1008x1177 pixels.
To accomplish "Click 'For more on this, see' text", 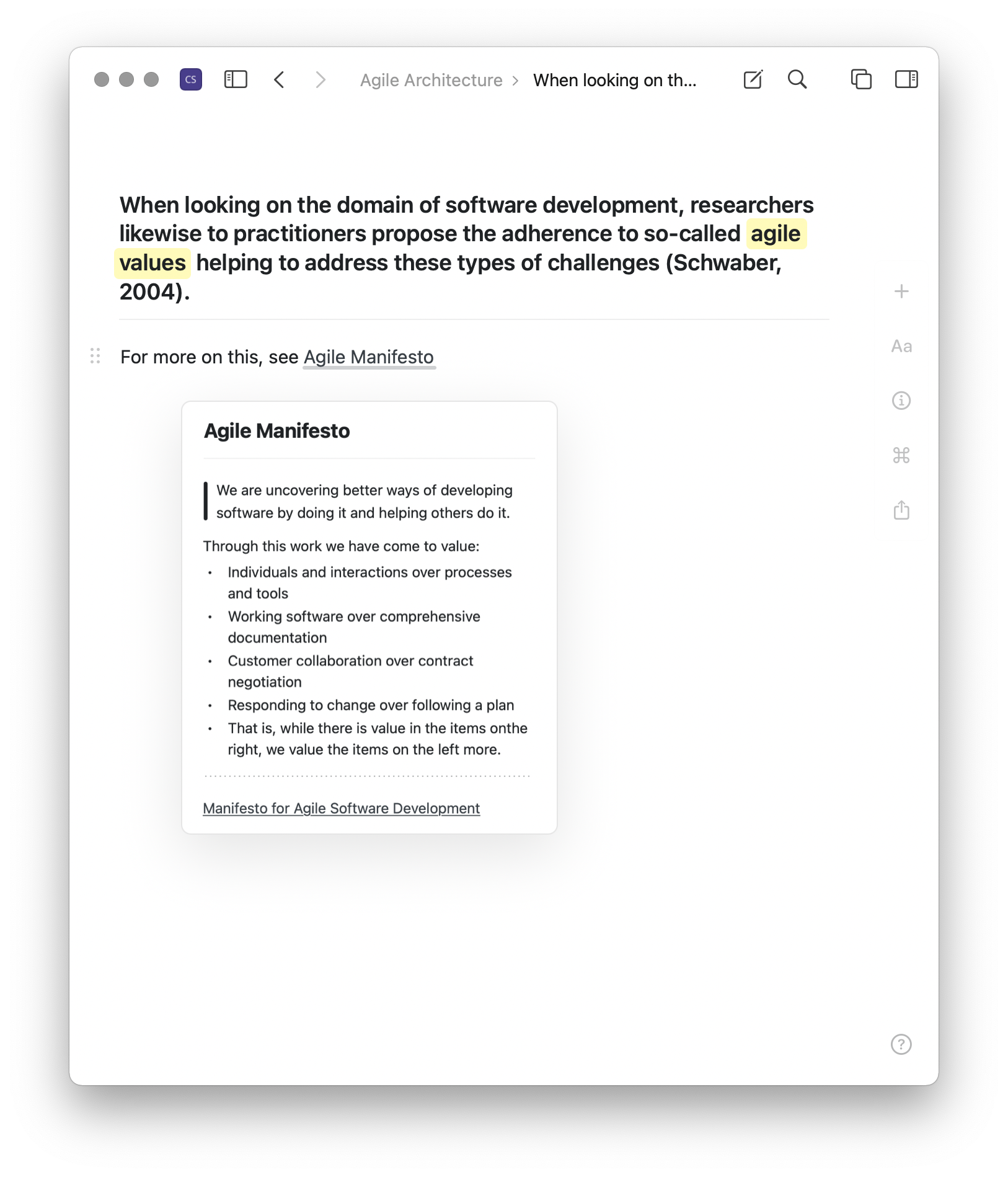I will 210,357.
